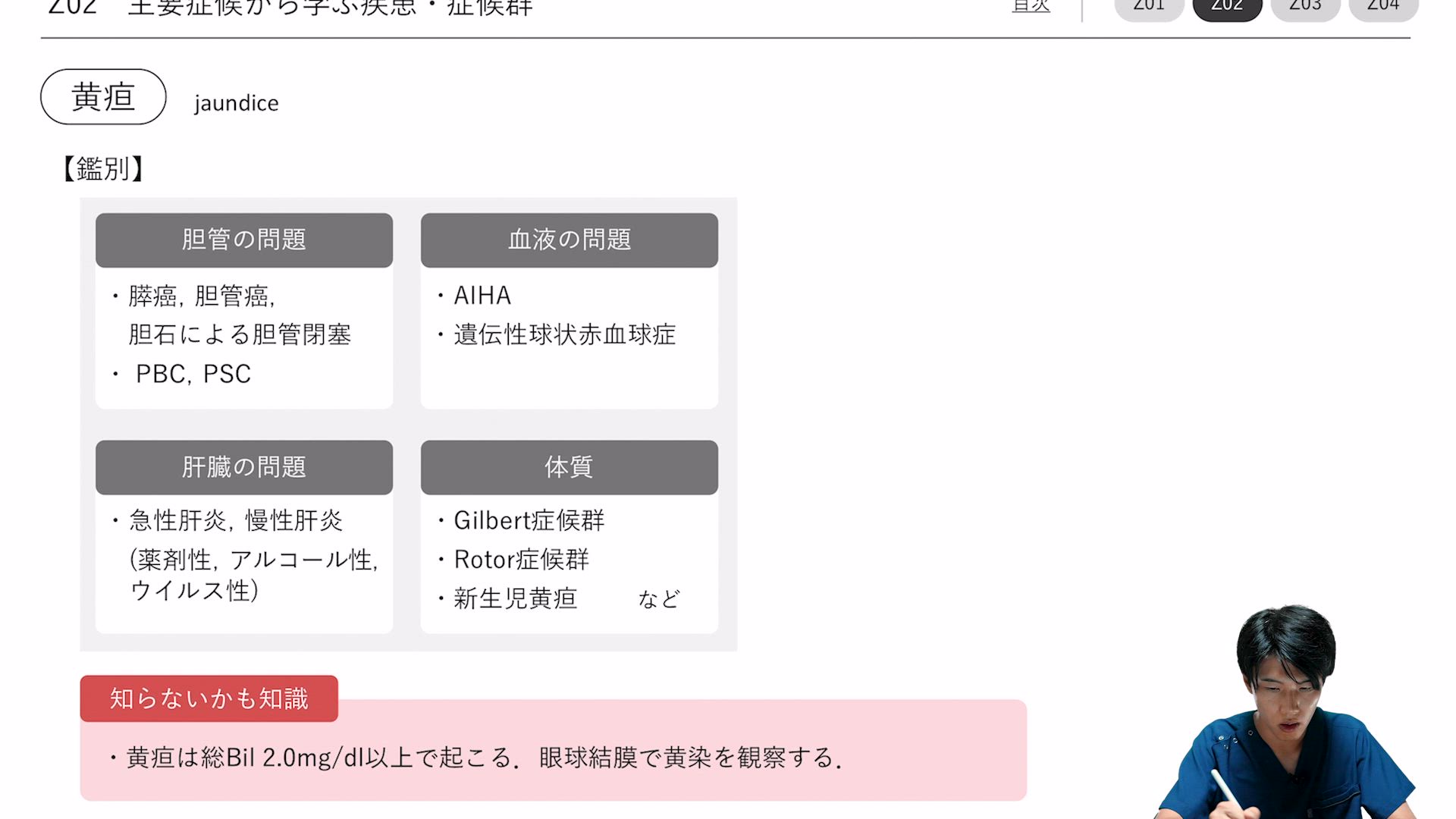Image resolution: width=1456 pixels, height=819 pixels.
Task: Click the 遺伝性球状赤血球症 bullet item
Action: pos(564,334)
